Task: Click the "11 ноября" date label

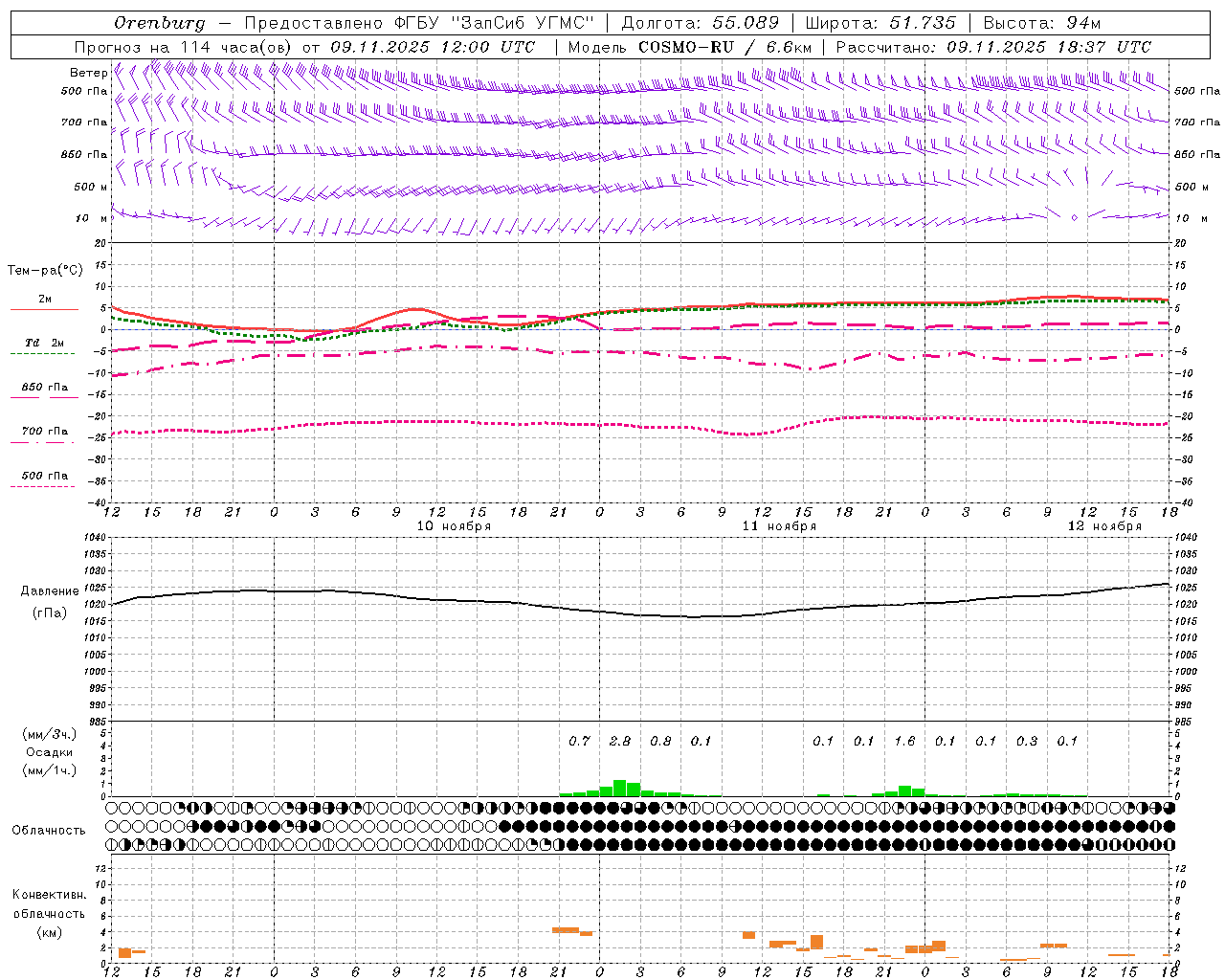Action: (x=779, y=526)
